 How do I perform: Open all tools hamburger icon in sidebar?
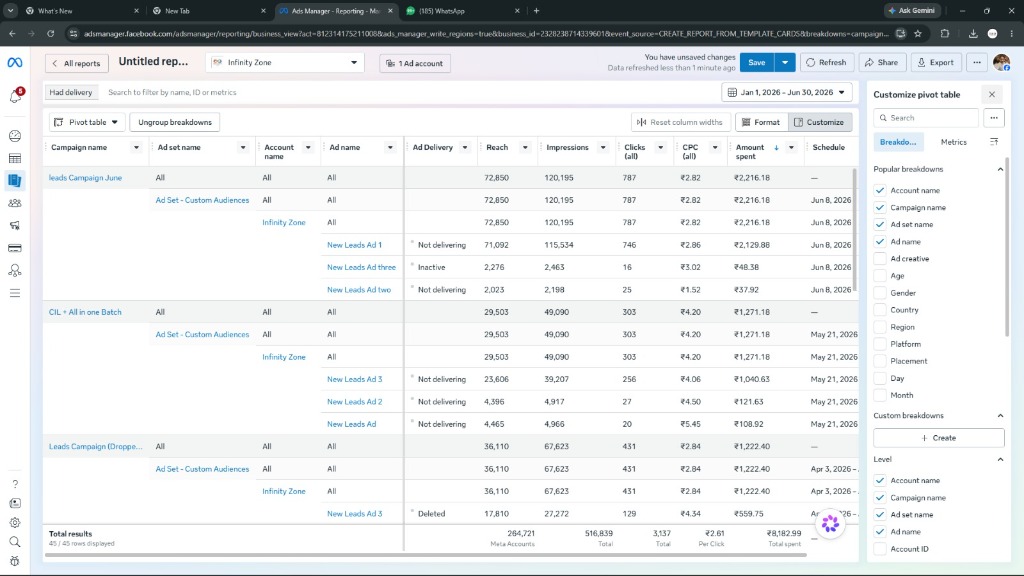pos(15,293)
